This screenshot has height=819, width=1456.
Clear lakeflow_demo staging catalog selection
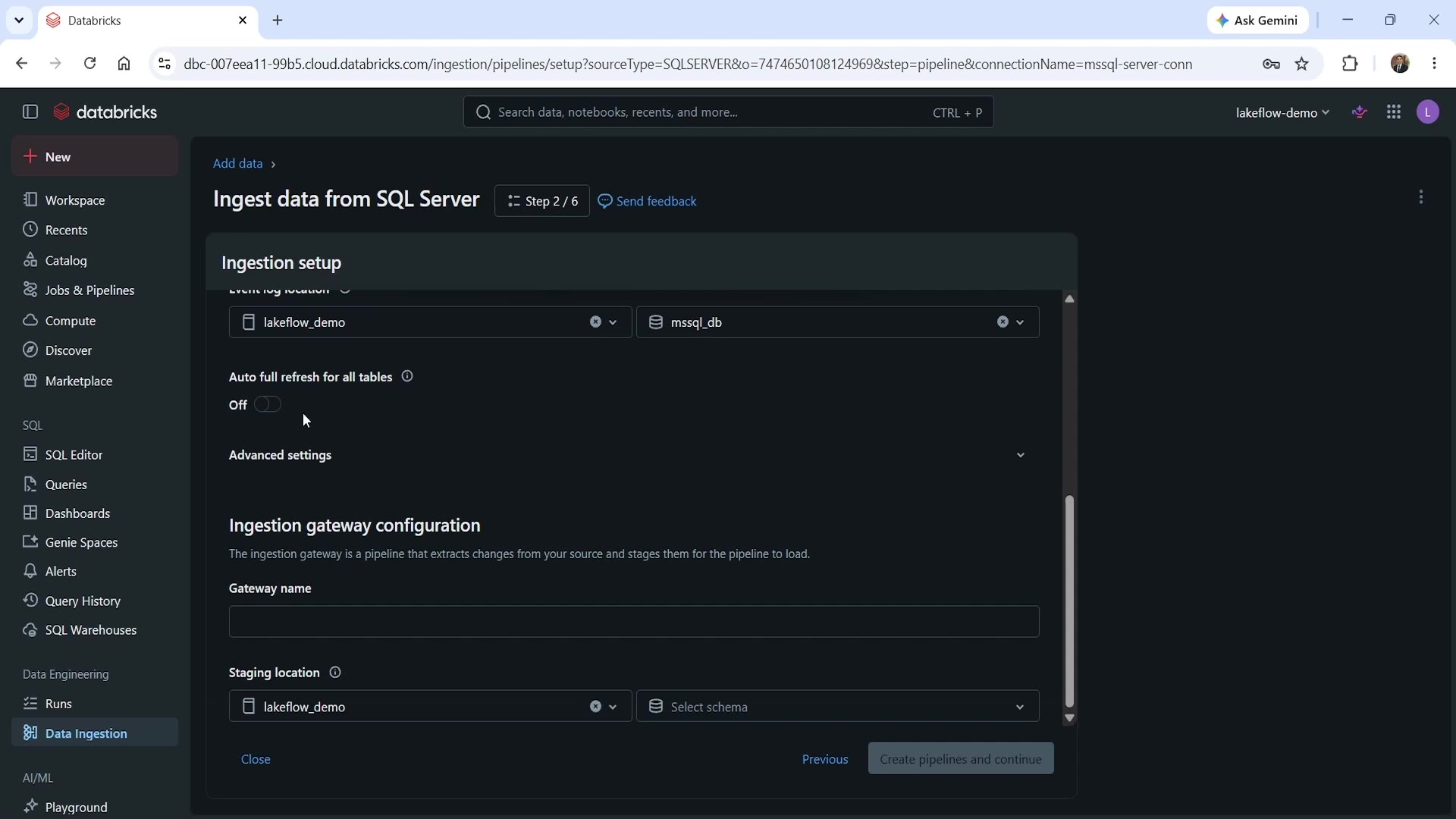point(595,706)
